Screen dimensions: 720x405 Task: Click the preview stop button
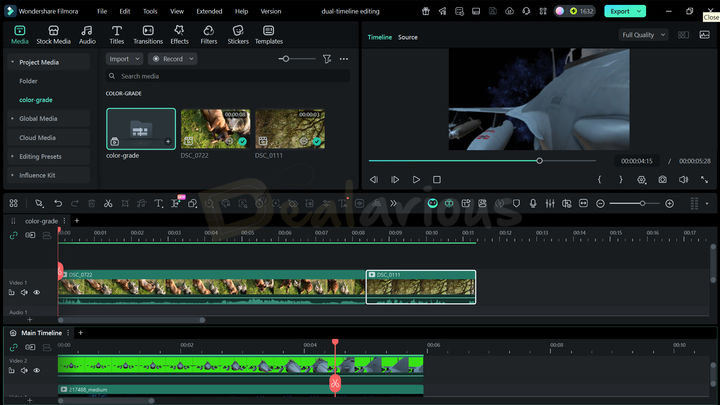click(437, 180)
